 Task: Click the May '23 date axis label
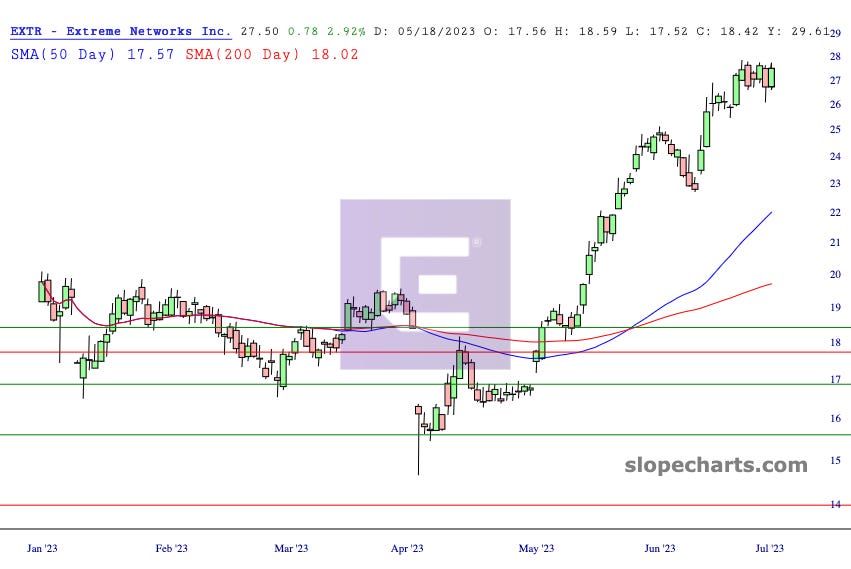[536, 548]
